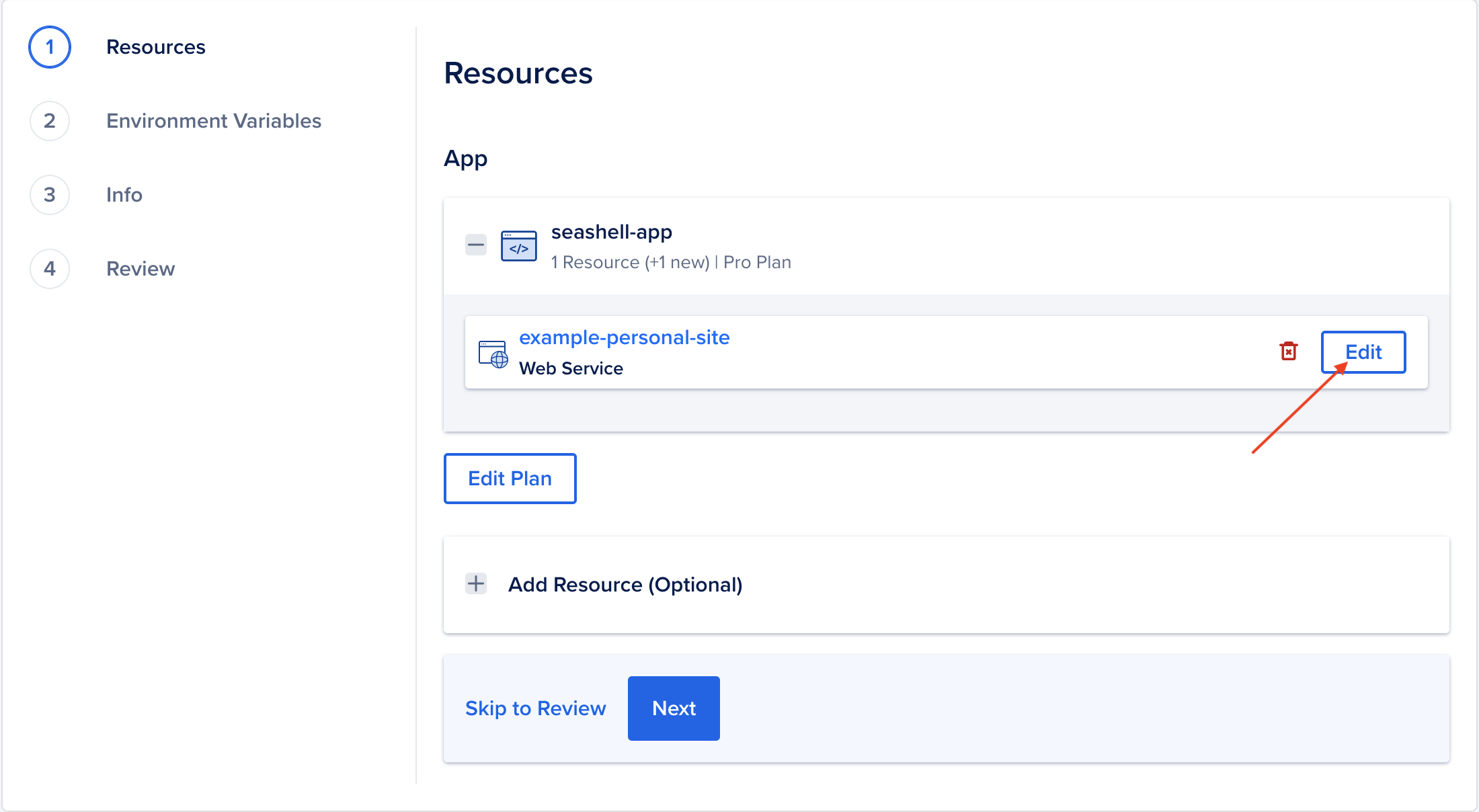
Task: Click the App section heading
Action: coord(466,159)
